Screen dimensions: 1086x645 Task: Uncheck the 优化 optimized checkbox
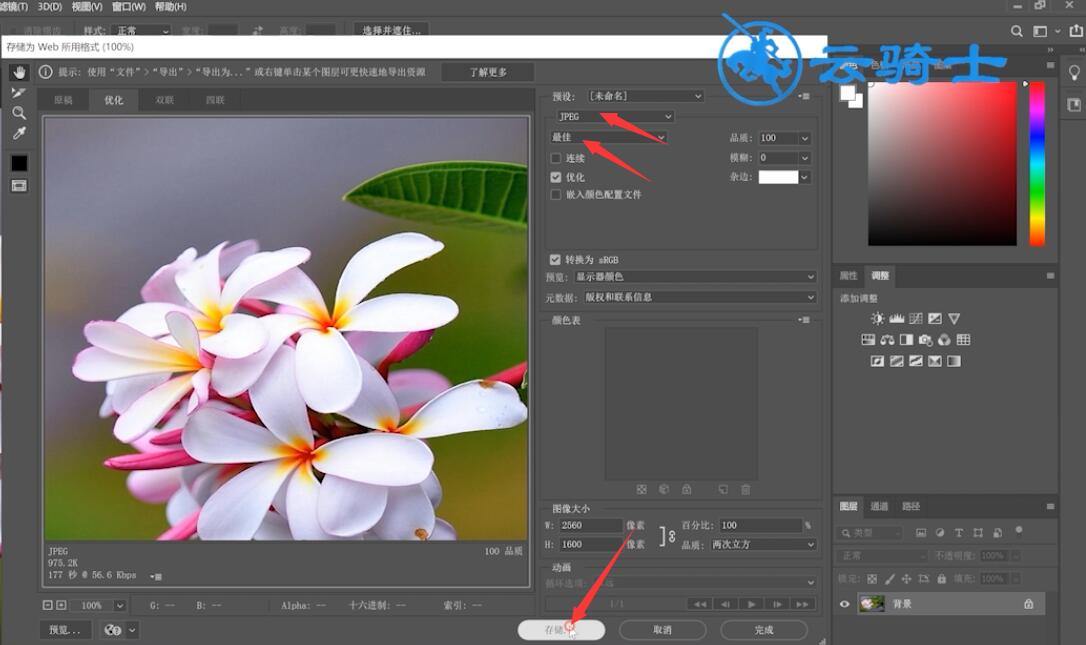(x=555, y=177)
